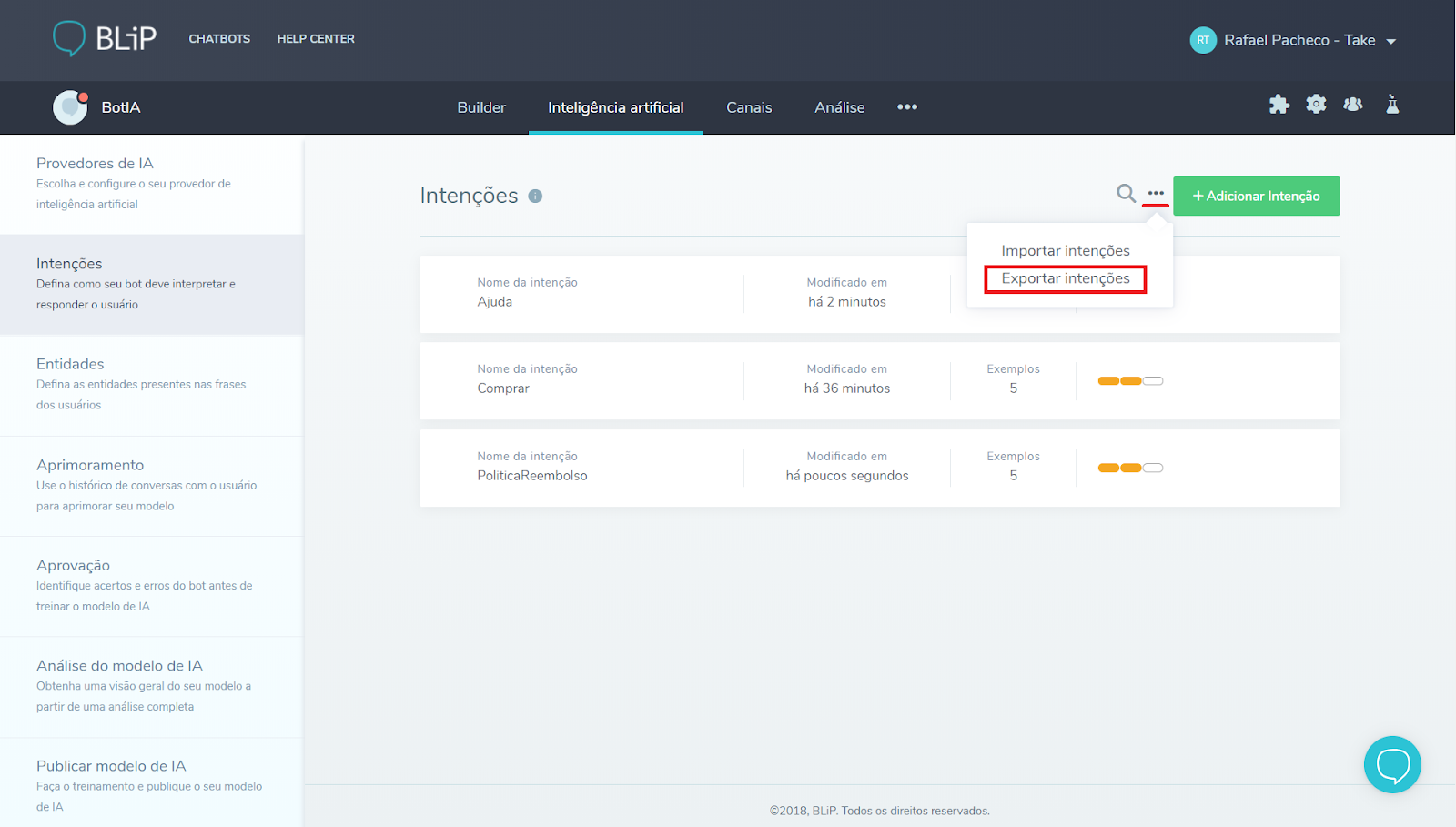Go to Entidades in the sidebar
Image resolution: width=1456 pixels, height=827 pixels.
(70, 364)
